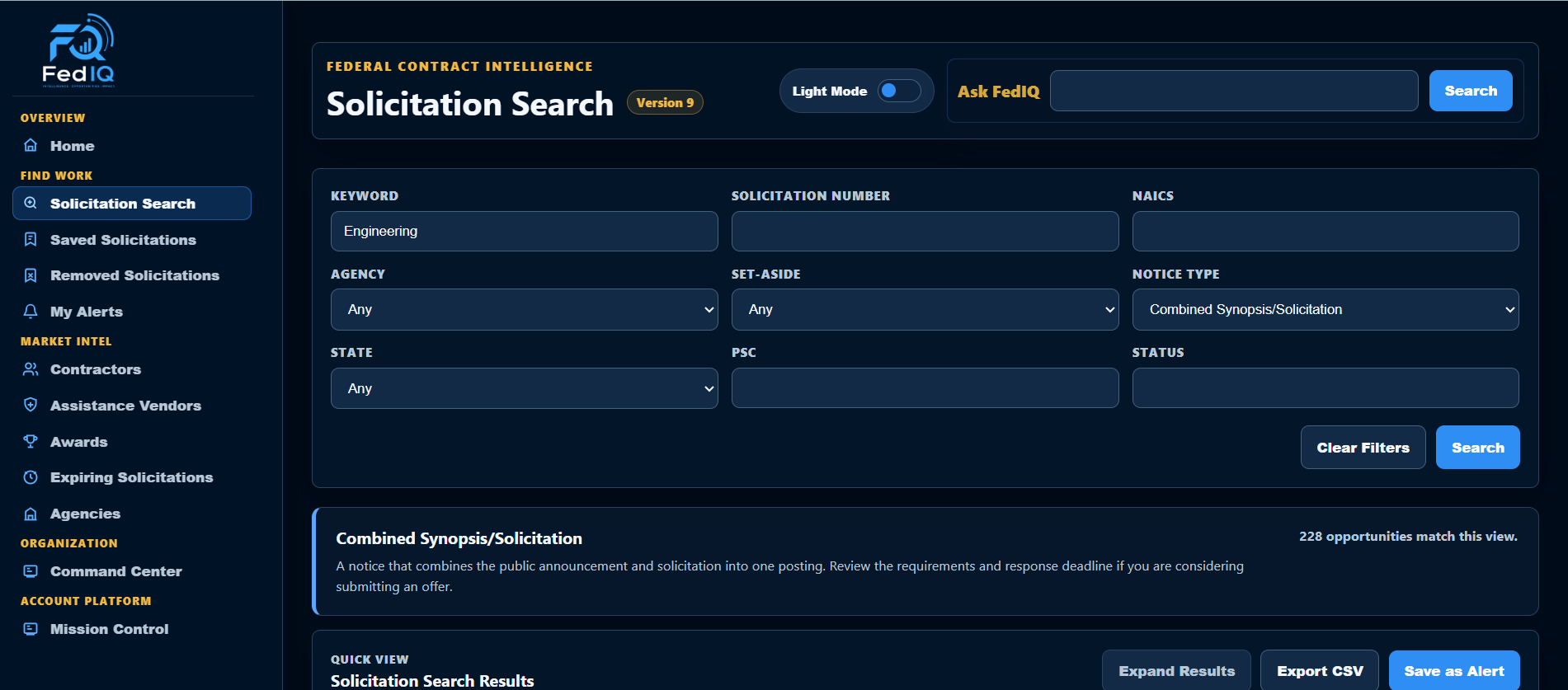
Task: Go to Home in the sidebar
Action: point(132,146)
